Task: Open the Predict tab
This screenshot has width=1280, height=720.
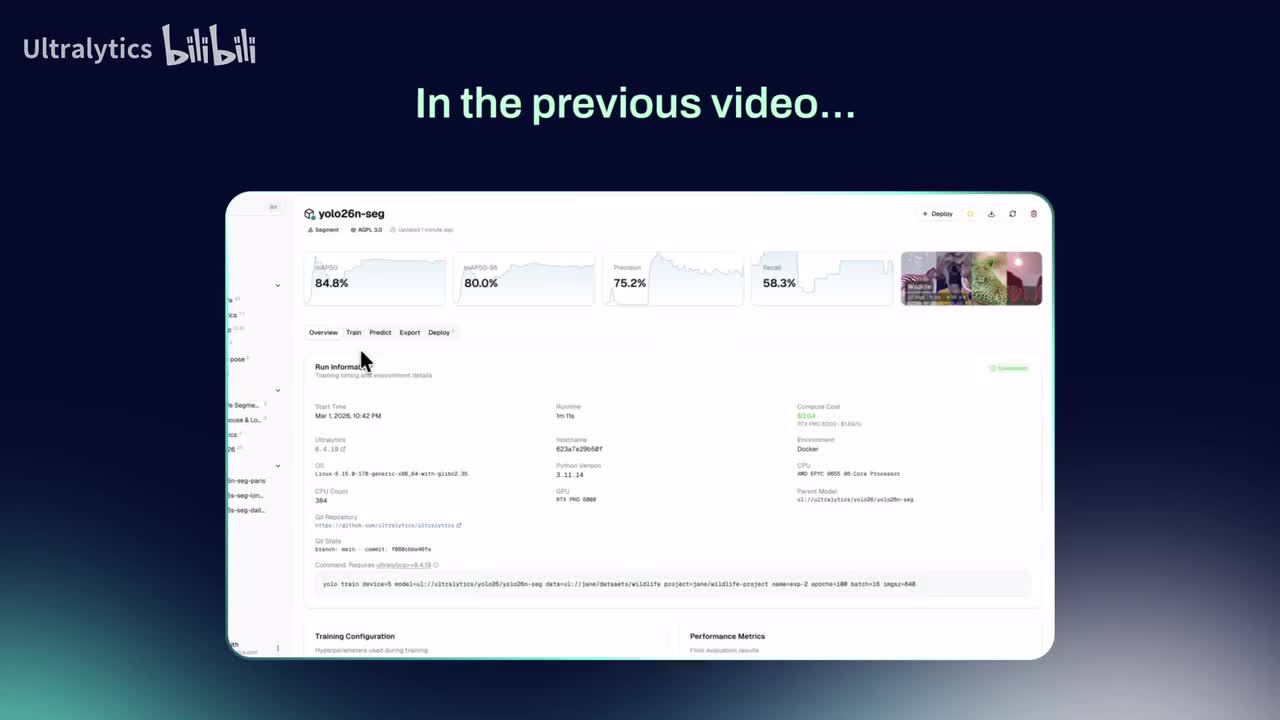Action: point(380,332)
